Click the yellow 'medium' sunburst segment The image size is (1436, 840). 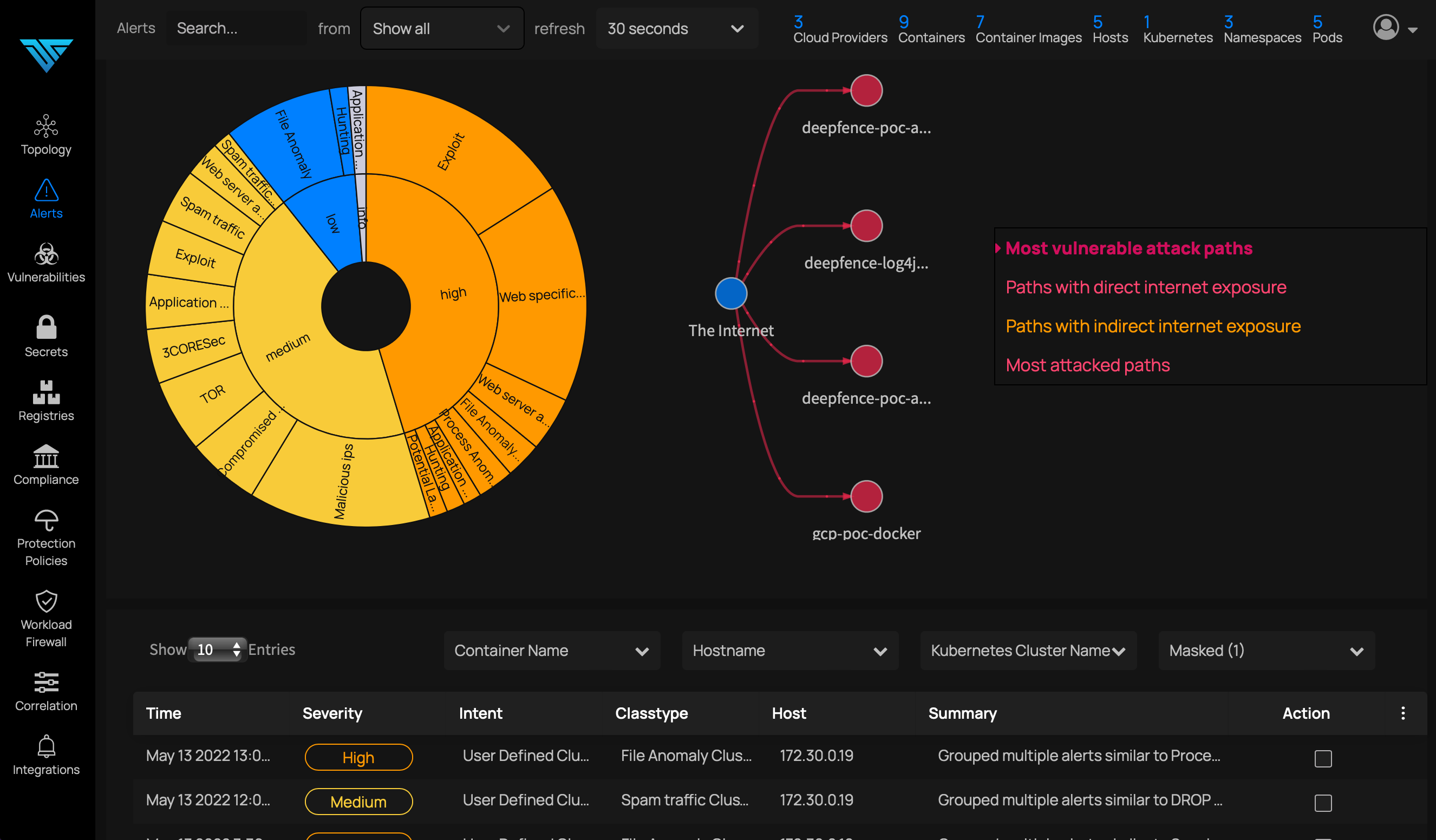288,347
